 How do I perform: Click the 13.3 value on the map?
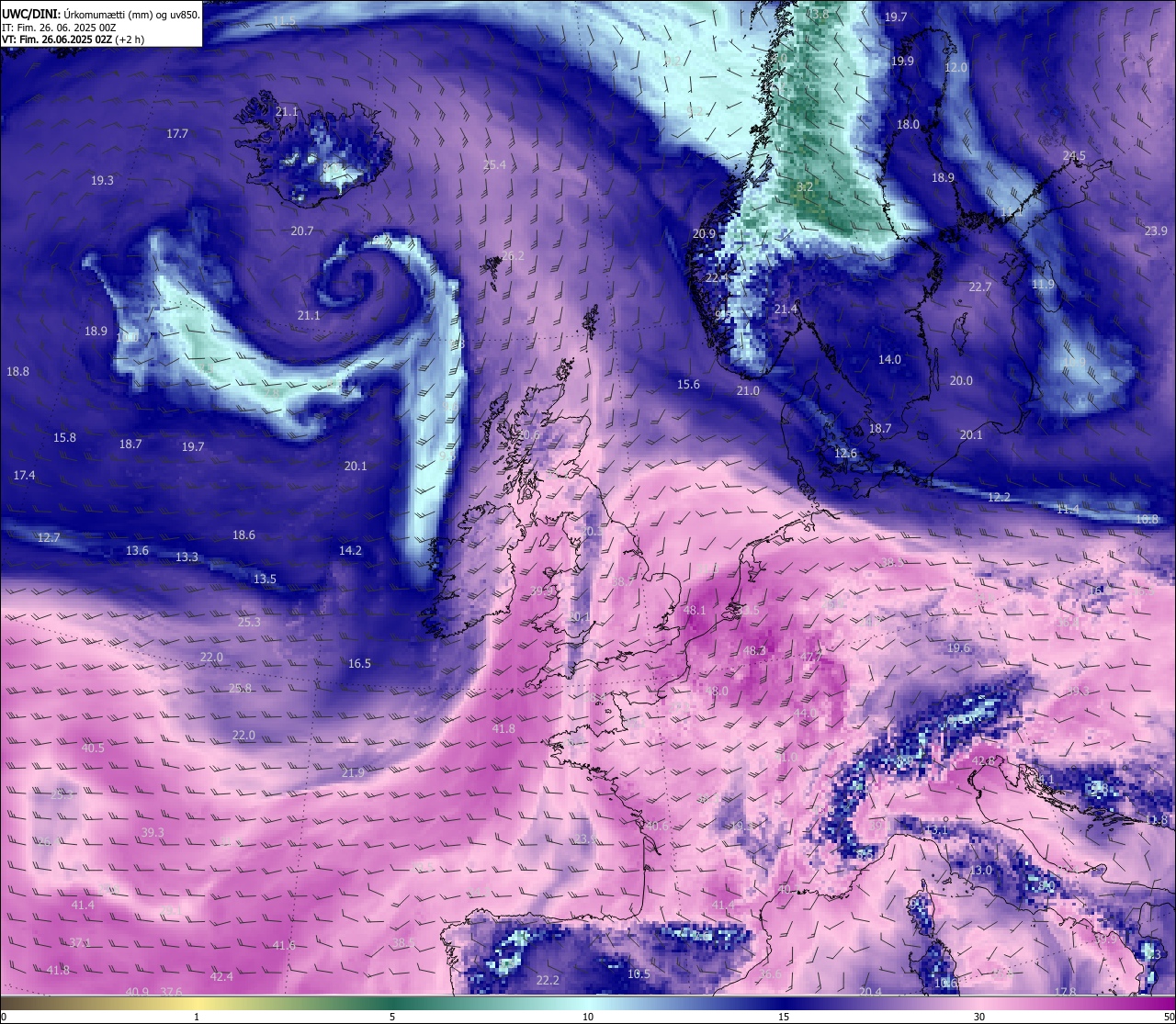(187, 557)
